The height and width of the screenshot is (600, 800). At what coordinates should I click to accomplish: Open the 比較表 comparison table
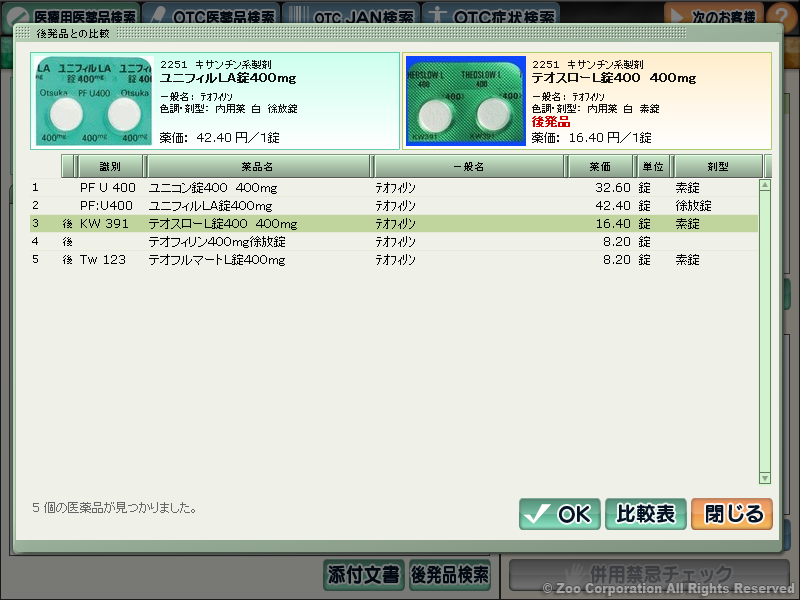(645, 514)
